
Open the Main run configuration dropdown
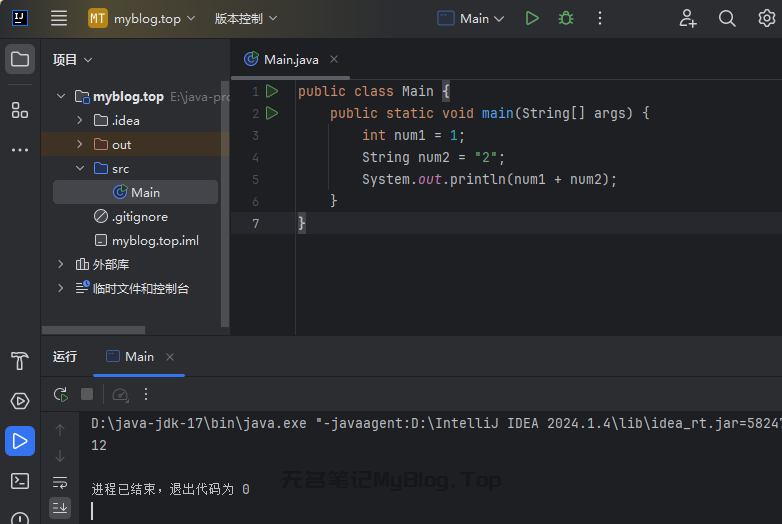coord(471,19)
